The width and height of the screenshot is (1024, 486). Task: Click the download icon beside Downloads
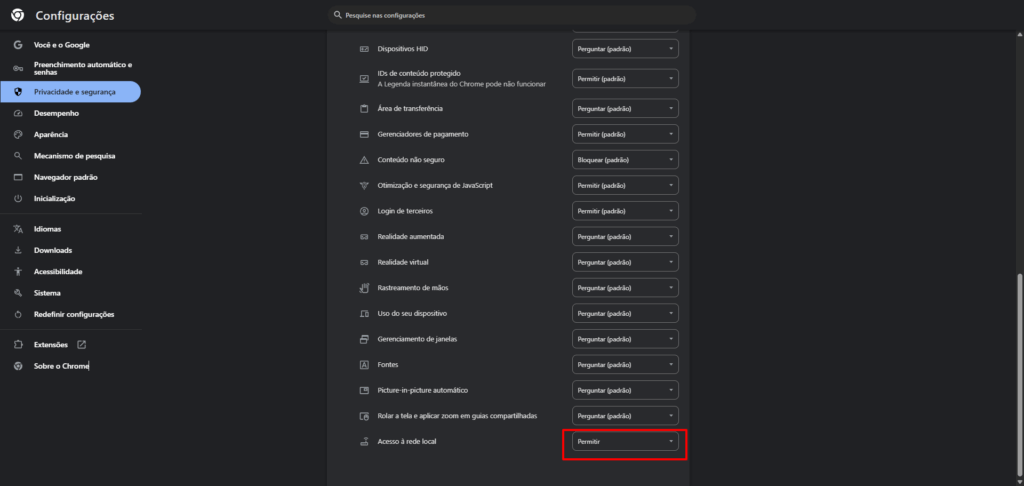(x=18, y=250)
